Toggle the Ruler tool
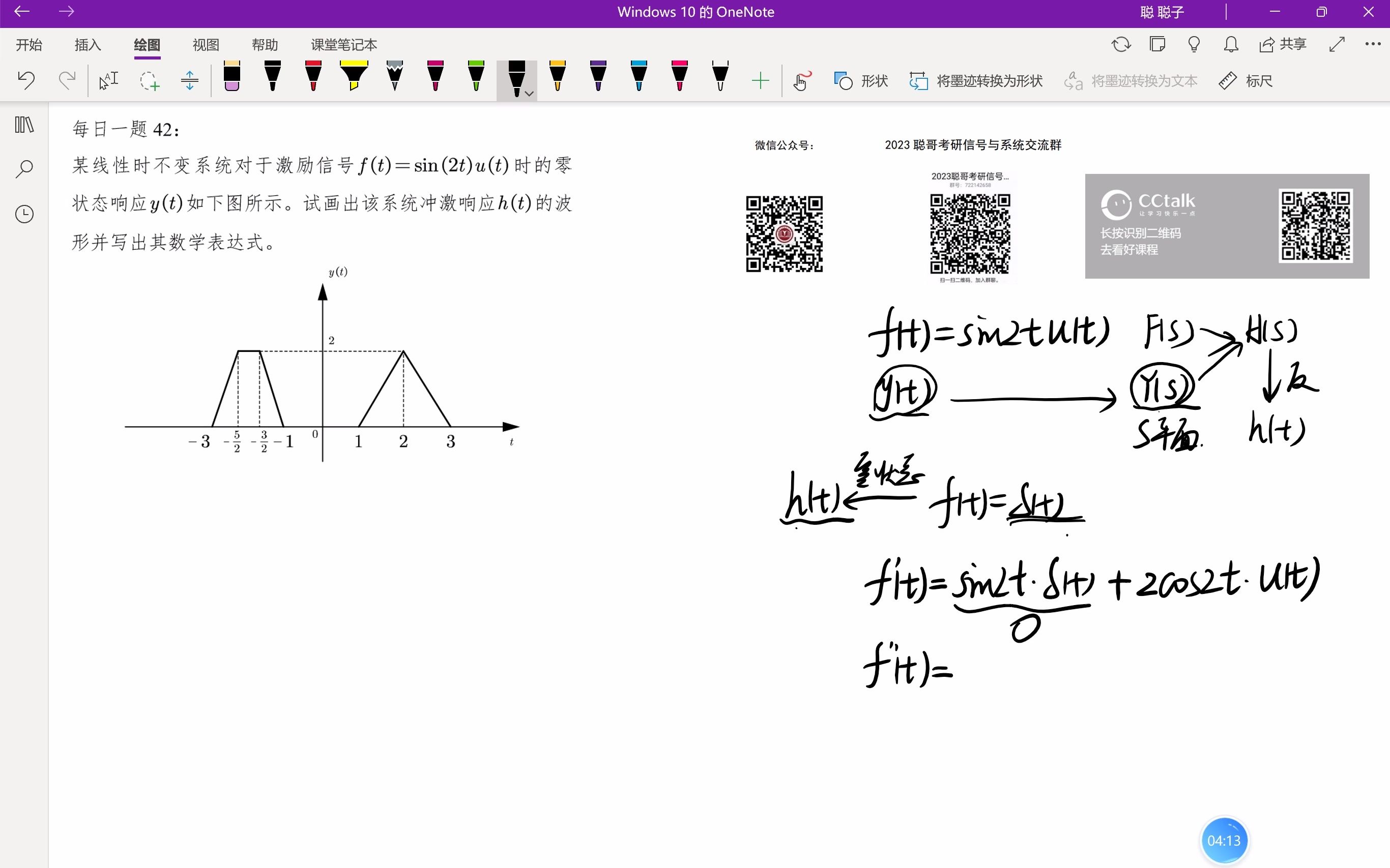 pyautogui.click(x=1246, y=81)
